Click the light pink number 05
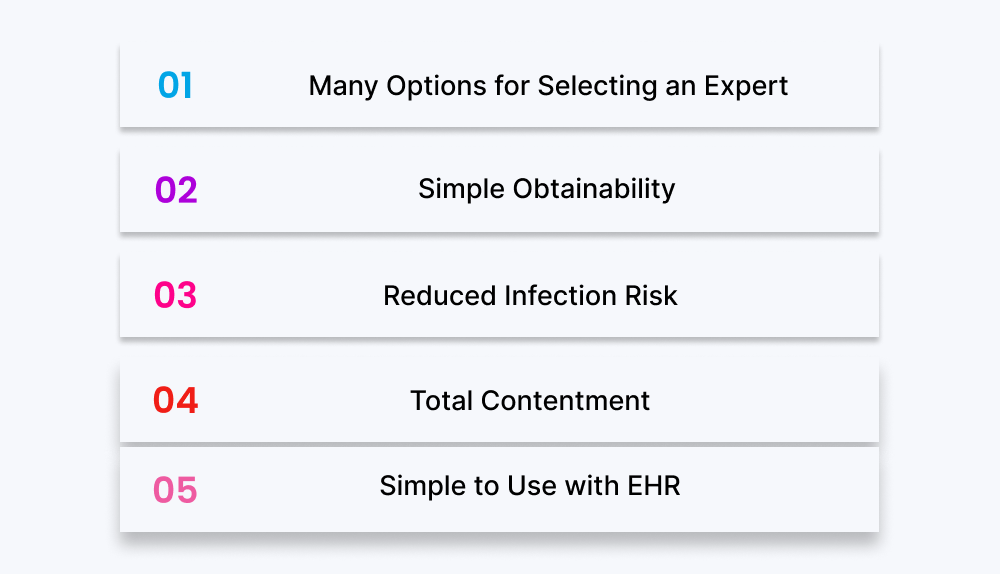Screen dimensions: 1000x574 [x=175, y=491]
